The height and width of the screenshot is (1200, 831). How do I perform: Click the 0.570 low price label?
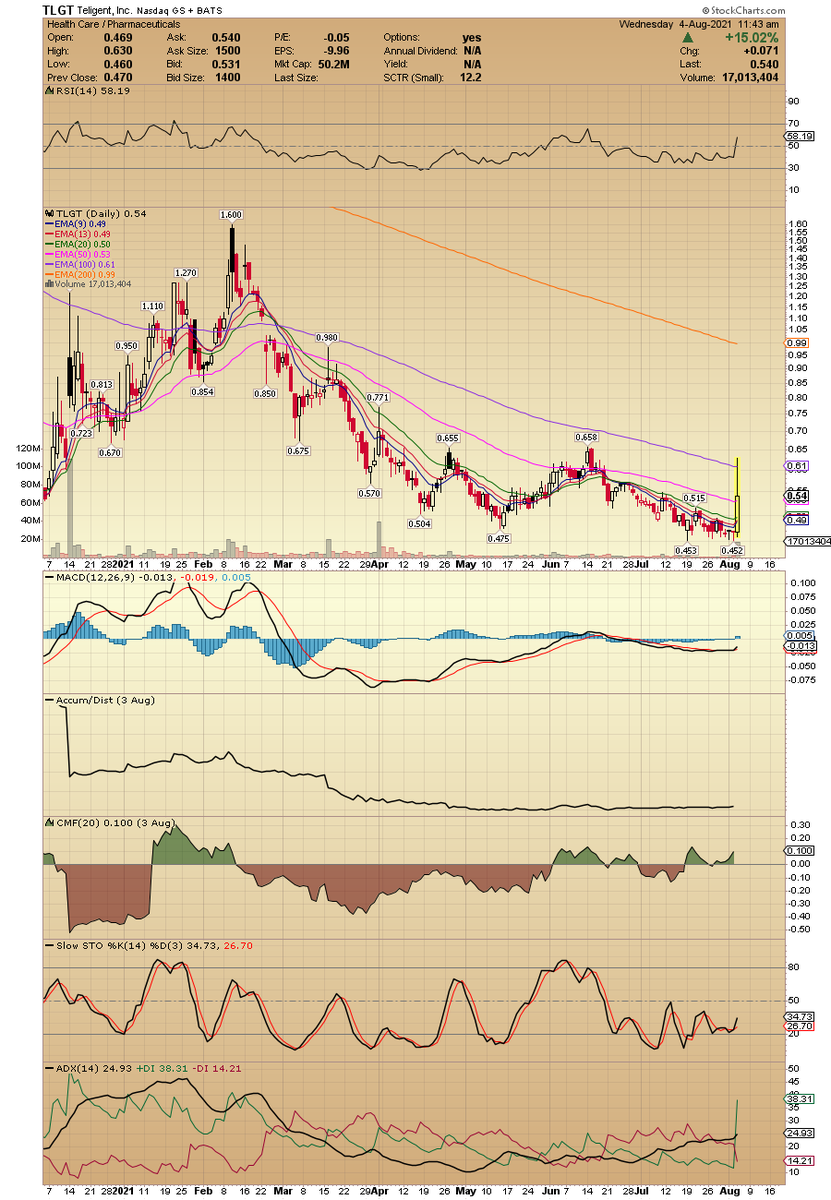coord(370,494)
